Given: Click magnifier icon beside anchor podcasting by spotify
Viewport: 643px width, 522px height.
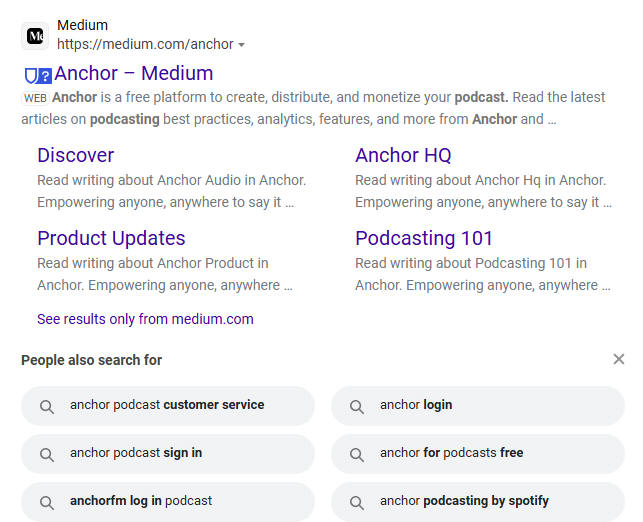Looking at the screenshot, I should tap(357, 503).
